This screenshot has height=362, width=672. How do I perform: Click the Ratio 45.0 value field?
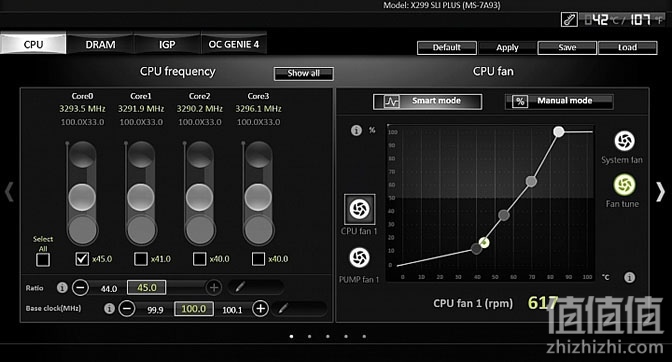[147, 287]
